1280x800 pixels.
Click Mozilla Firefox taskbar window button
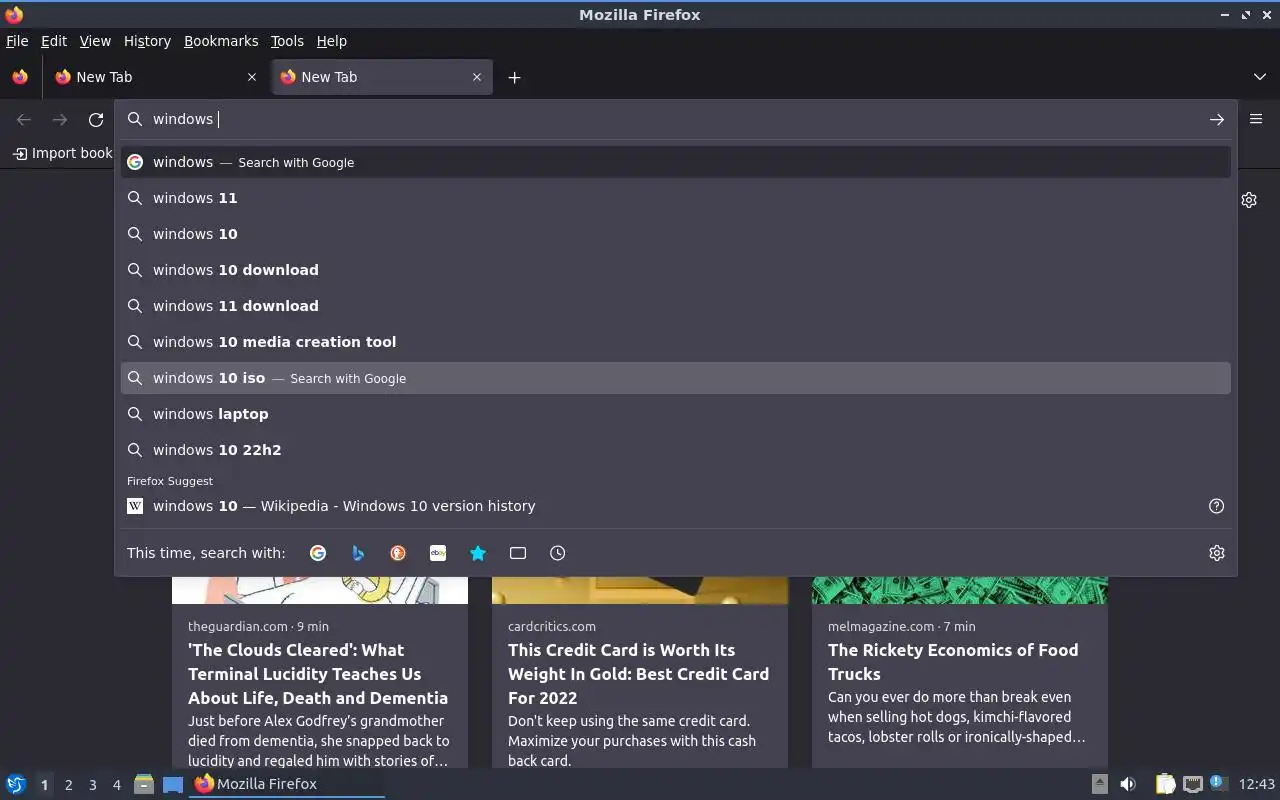point(288,784)
